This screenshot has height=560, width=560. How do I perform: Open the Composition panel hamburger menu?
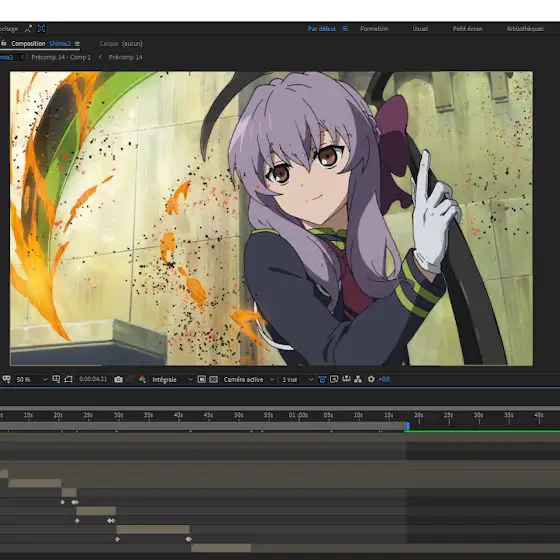(77, 44)
